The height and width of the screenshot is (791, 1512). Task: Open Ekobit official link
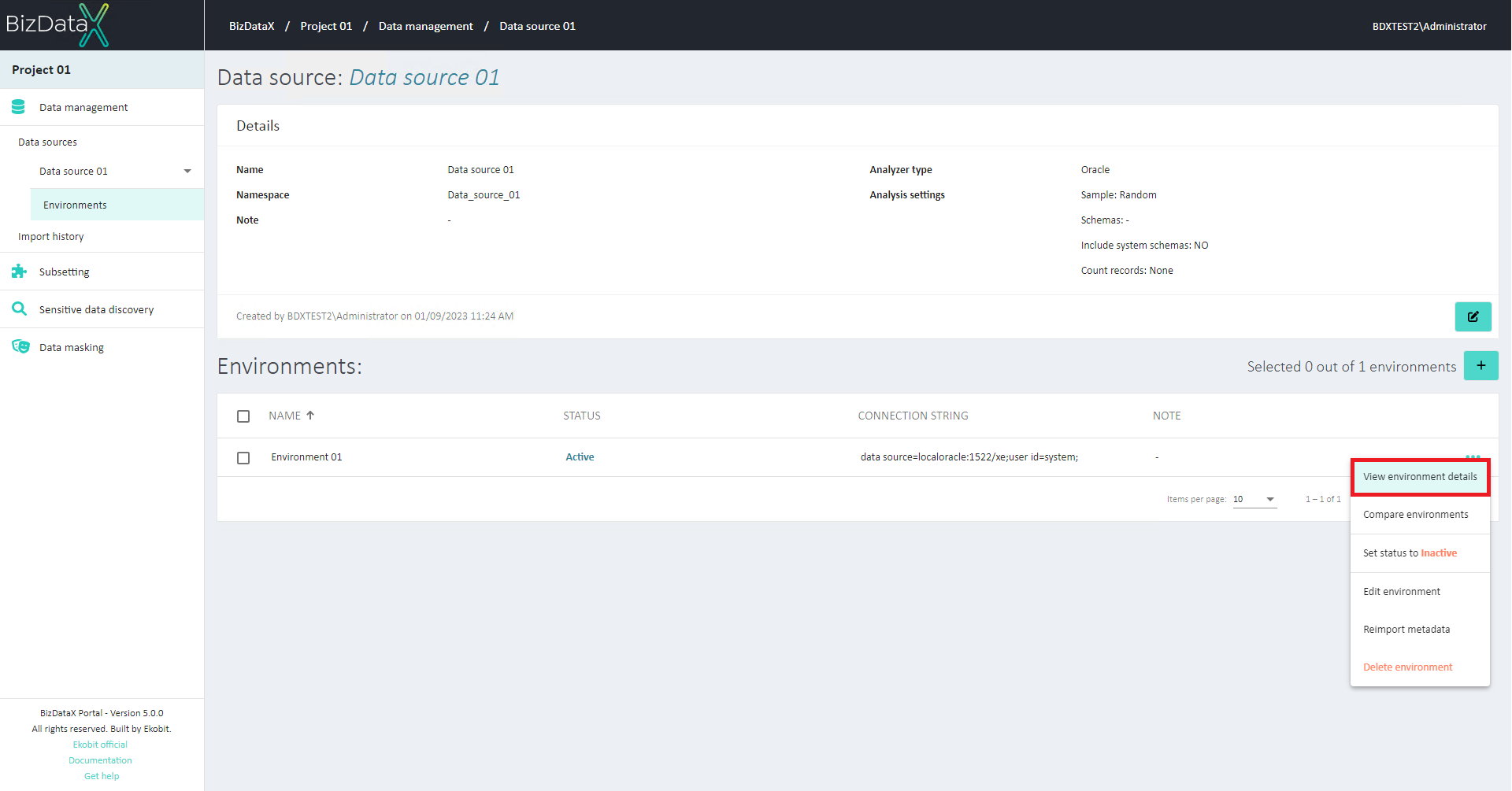tap(100, 745)
